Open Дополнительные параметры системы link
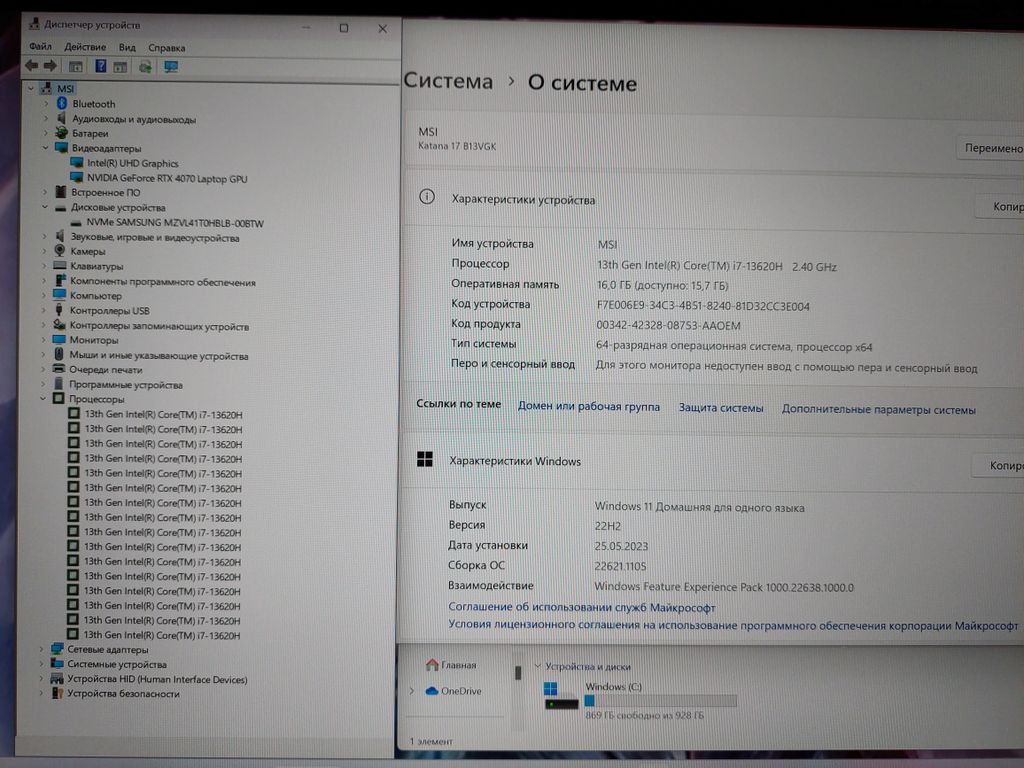The height and width of the screenshot is (768, 1024). pyautogui.click(x=878, y=409)
